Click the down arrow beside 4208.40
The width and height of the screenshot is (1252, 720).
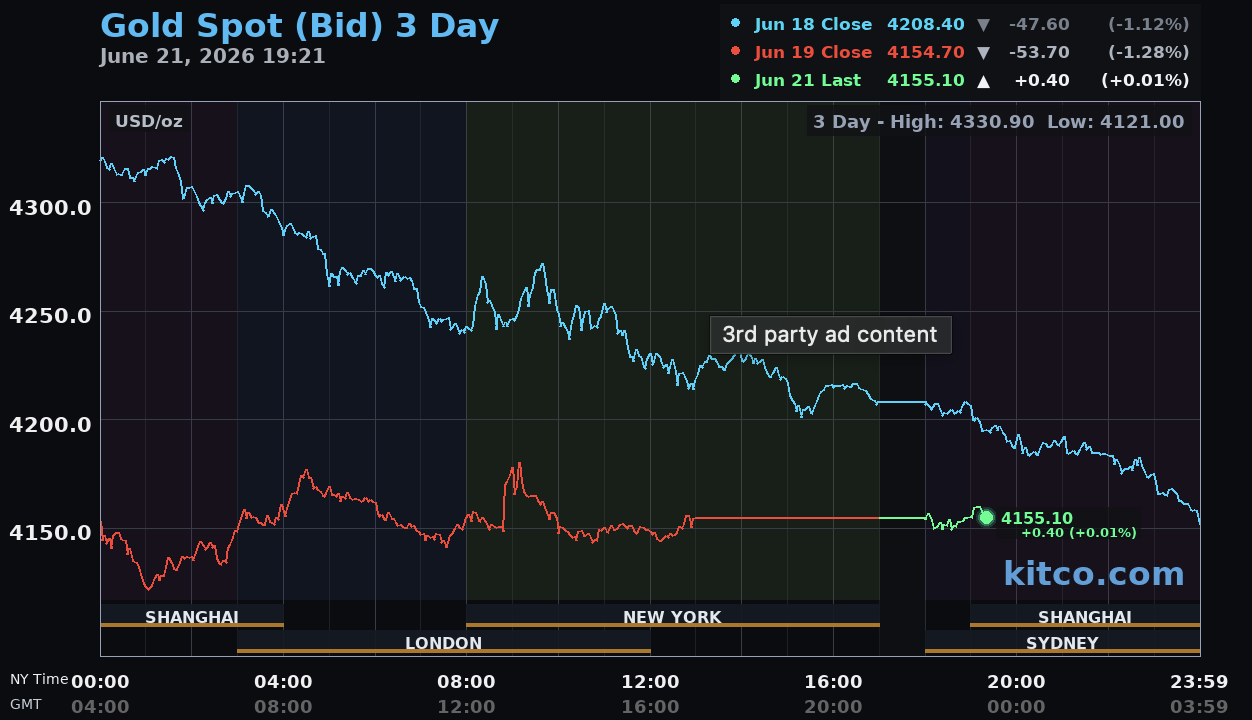click(983, 24)
